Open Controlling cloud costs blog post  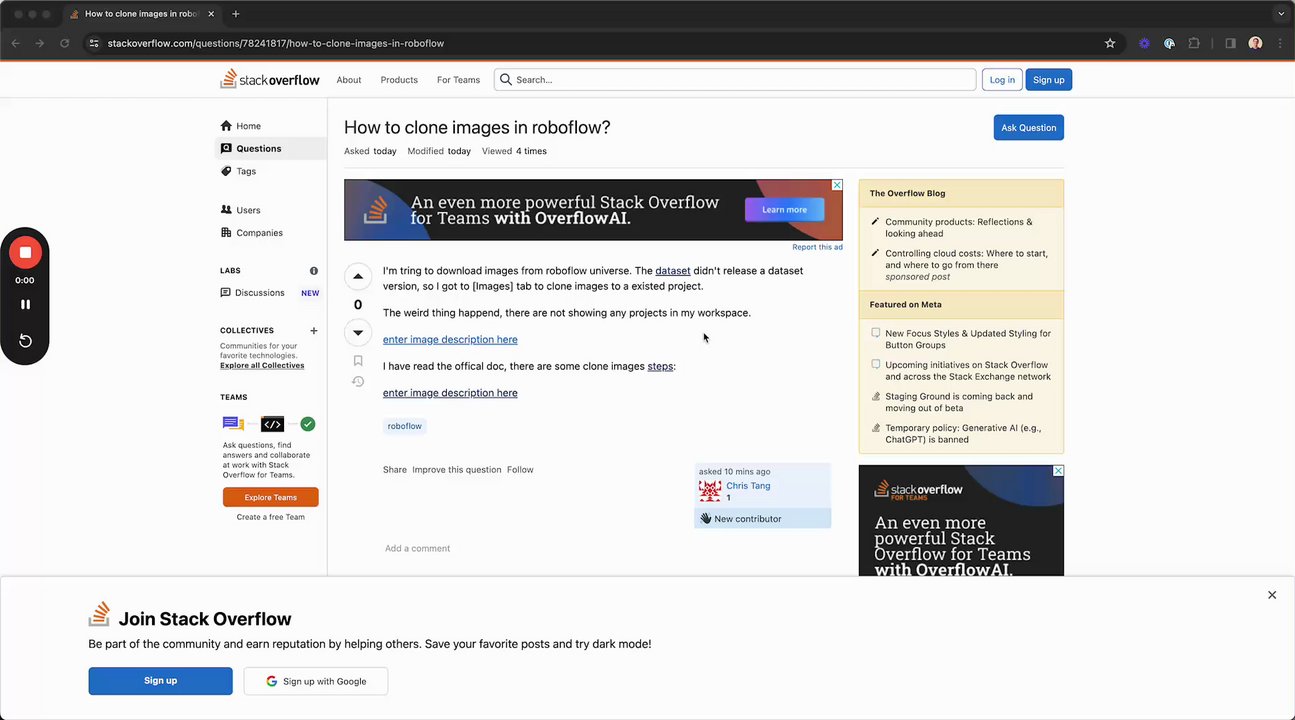[x=966, y=259]
